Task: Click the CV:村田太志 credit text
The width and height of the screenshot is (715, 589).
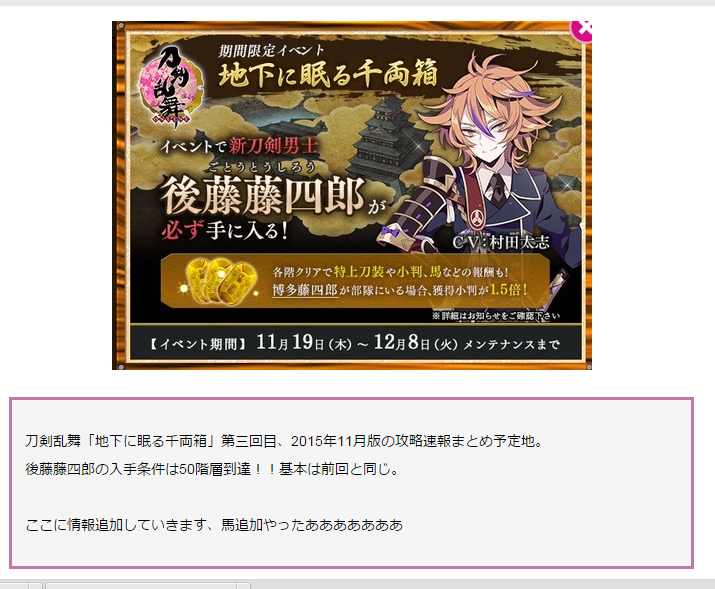Action: click(x=501, y=242)
